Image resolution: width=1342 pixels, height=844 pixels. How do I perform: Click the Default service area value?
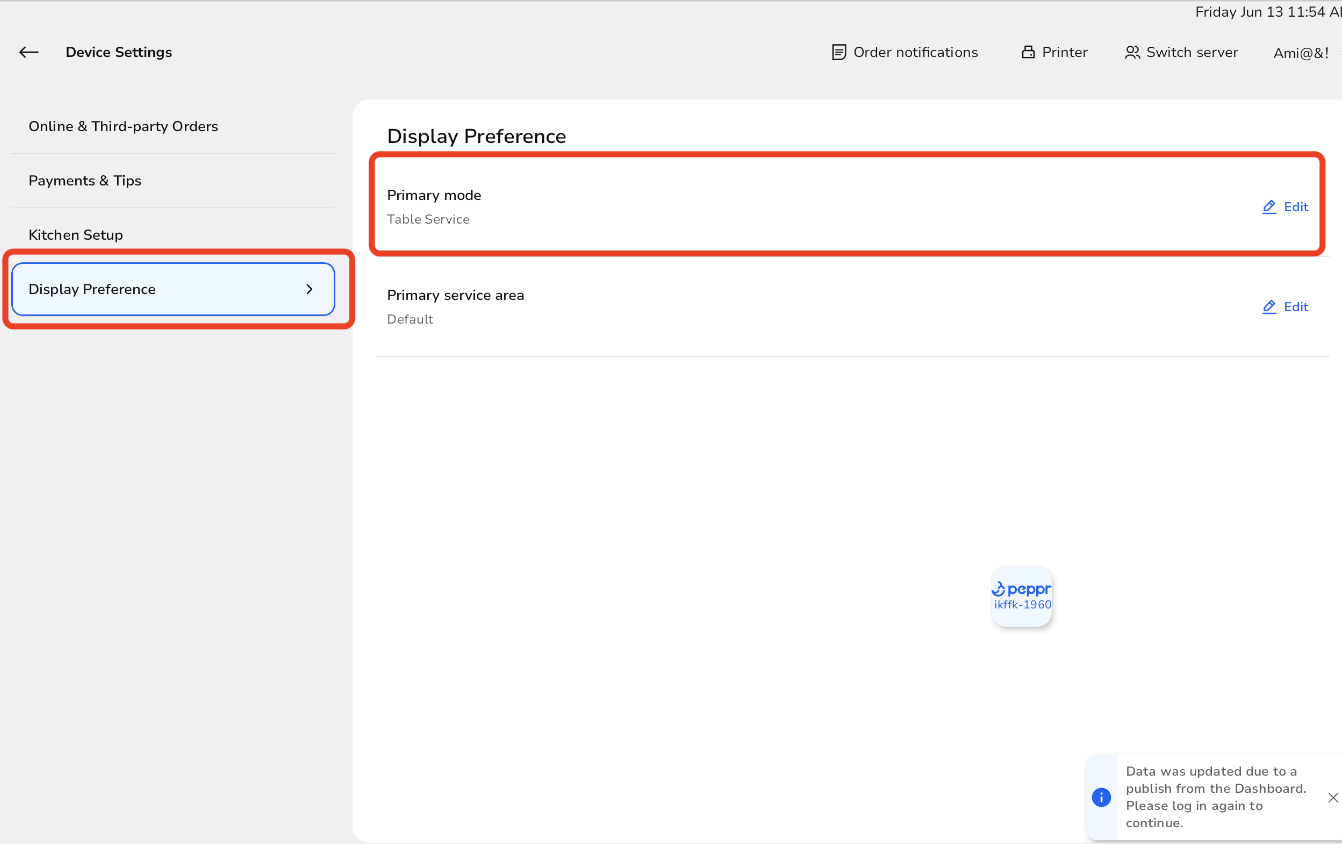(x=410, y=319)
